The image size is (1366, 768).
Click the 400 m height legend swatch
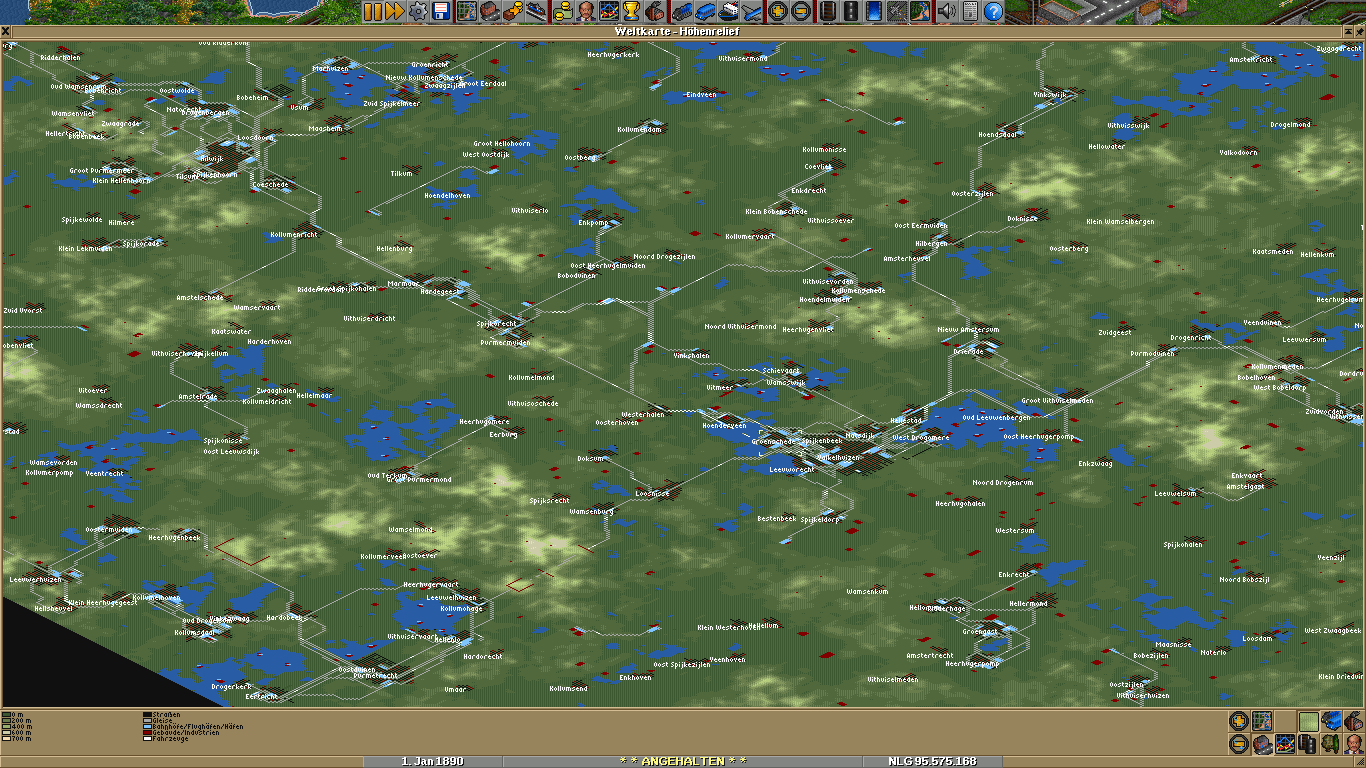(x=6, y=727)
